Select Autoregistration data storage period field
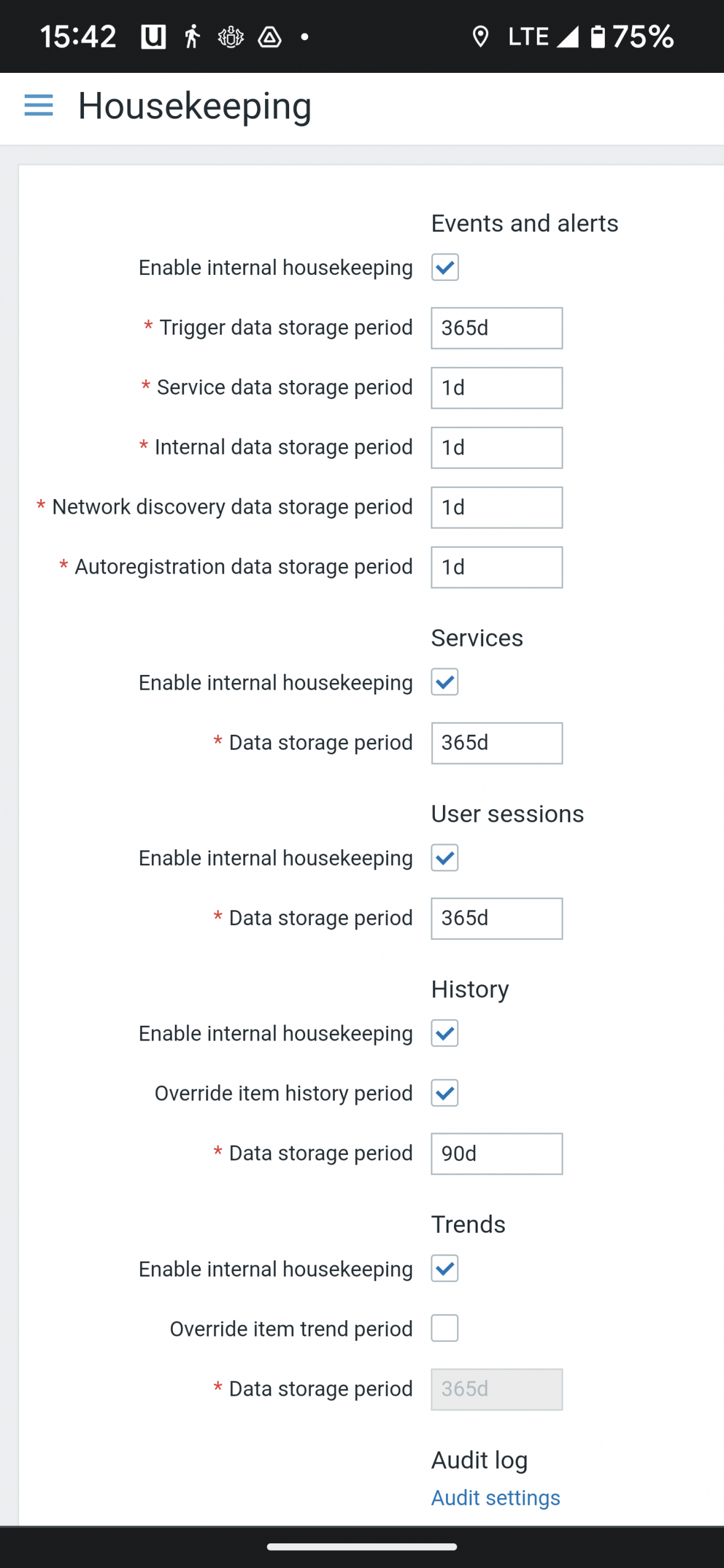The width and height of the screenshot is (724, 1568). pyautogui.click(x=497, y=567)
